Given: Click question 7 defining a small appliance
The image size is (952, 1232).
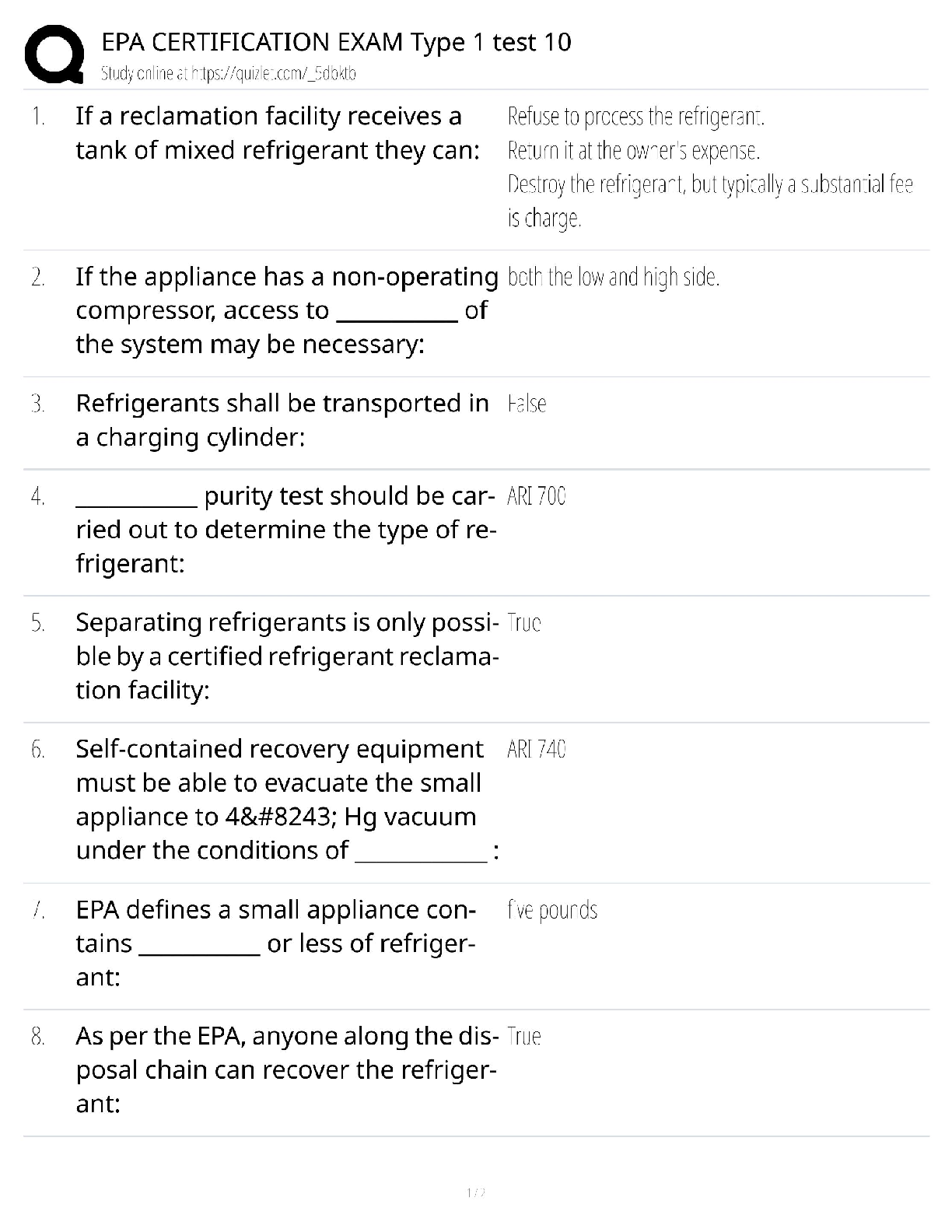Looking at the screenshot, I should coord(276,943).
